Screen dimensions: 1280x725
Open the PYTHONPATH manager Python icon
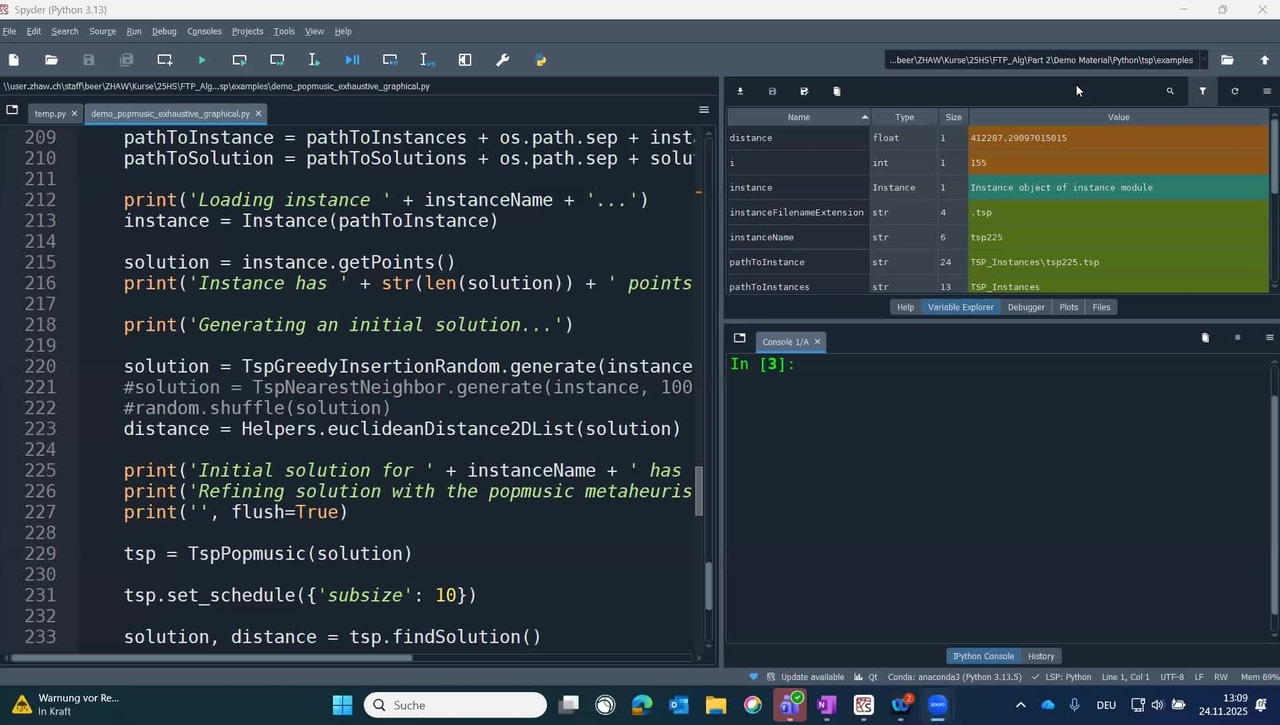tap(541, 60)
